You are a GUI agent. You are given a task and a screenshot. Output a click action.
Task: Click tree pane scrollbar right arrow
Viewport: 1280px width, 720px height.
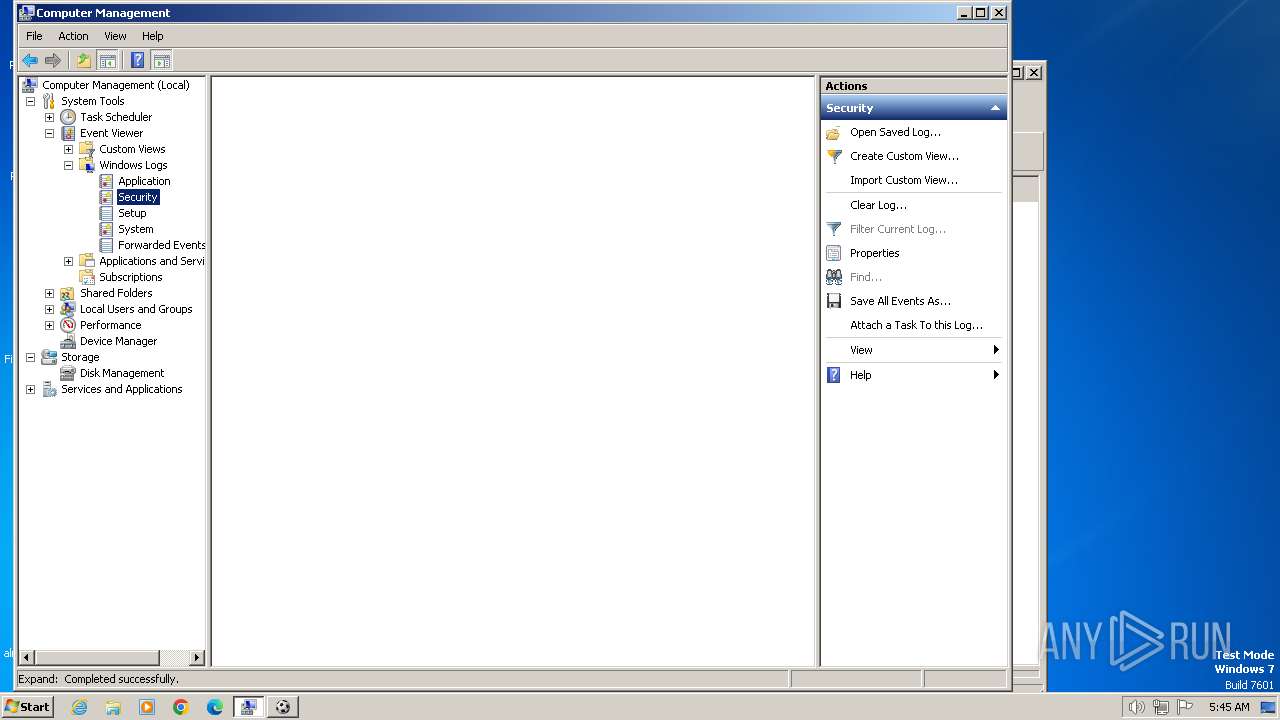coord(196,657)
